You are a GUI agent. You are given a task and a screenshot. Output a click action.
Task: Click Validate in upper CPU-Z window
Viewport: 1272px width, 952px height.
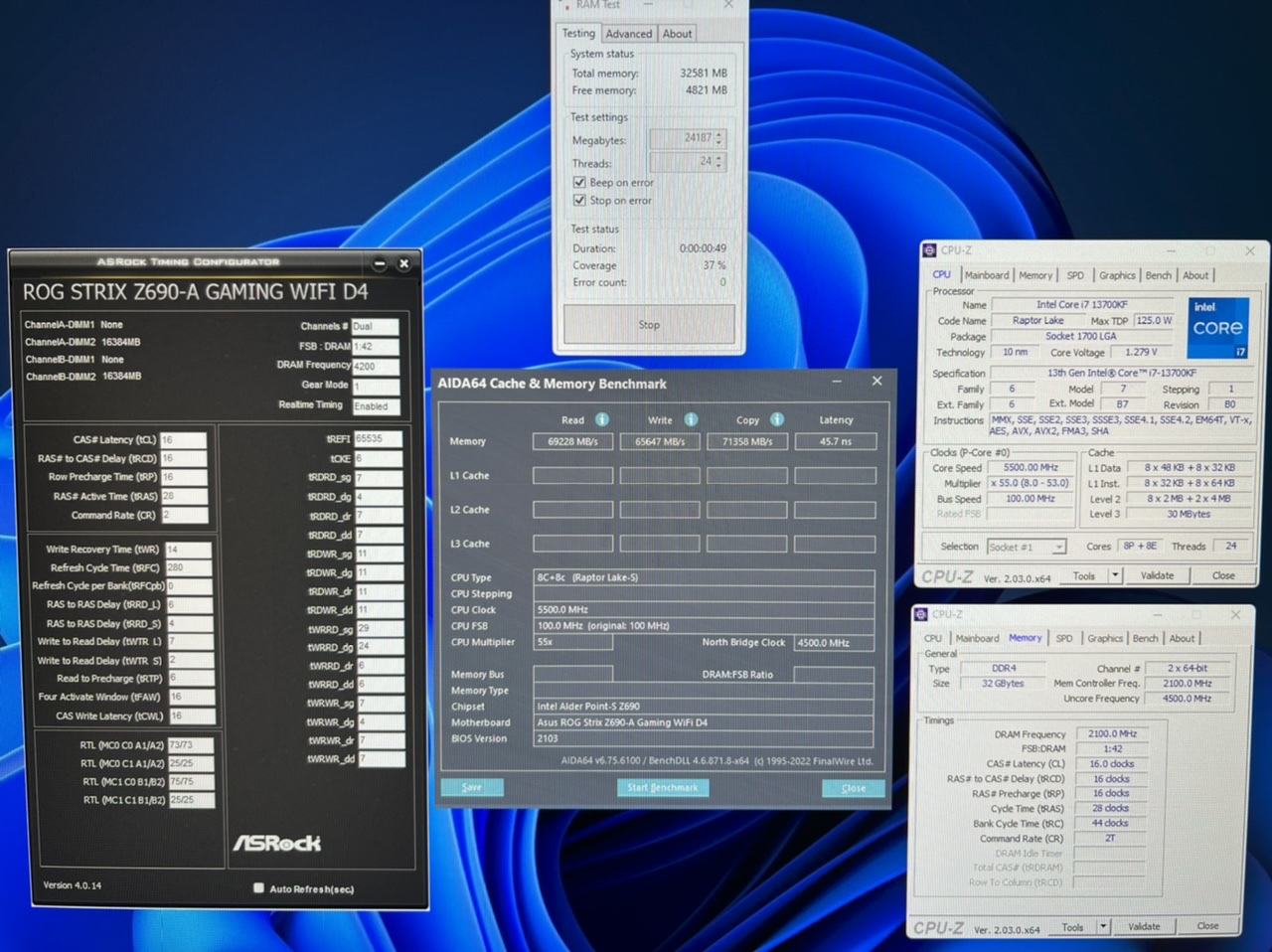point(1157,575)
